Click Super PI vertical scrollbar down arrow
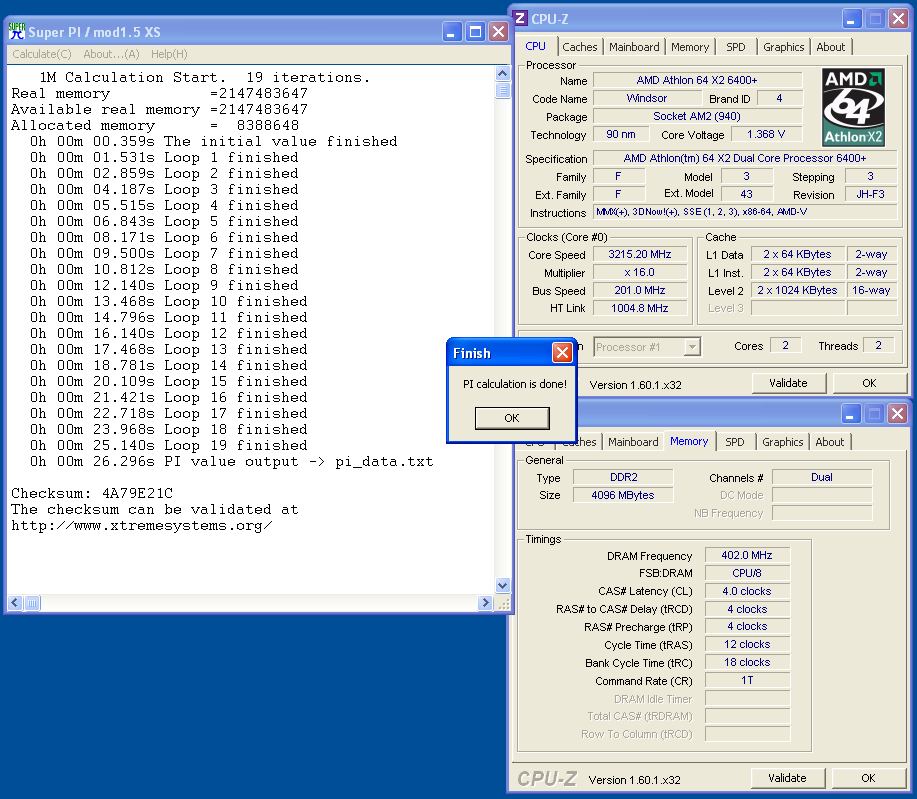This screenshot has width=917, height=799. pos(502,585)
